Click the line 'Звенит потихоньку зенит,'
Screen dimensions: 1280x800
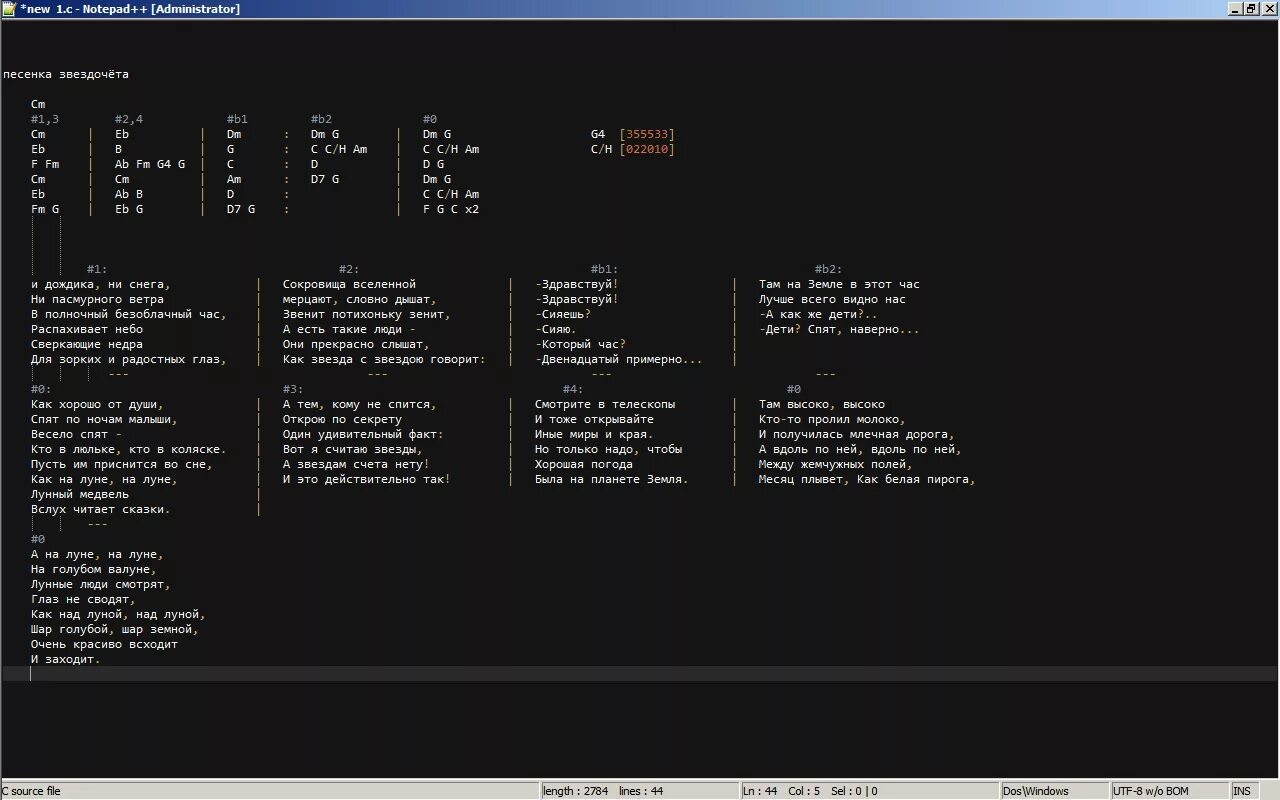pos(367,314)
